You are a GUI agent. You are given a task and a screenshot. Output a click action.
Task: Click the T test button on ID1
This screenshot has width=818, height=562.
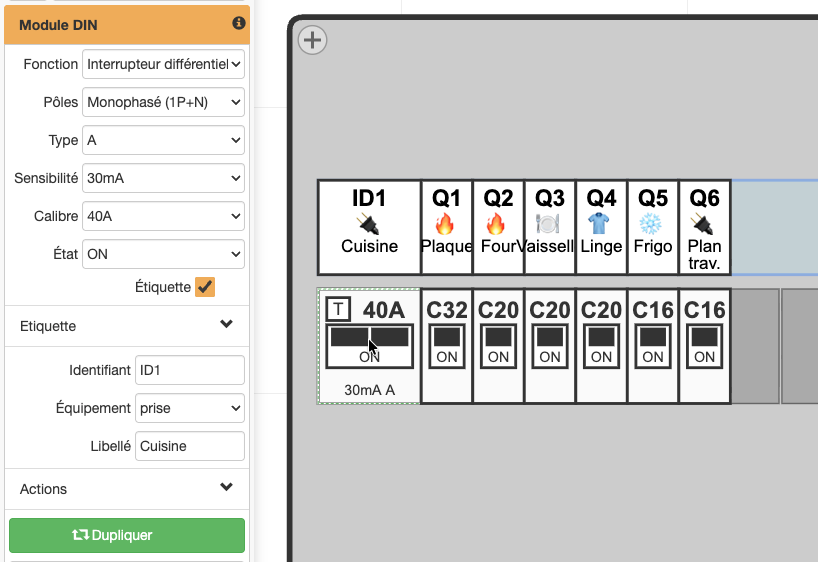coord(338,309)
